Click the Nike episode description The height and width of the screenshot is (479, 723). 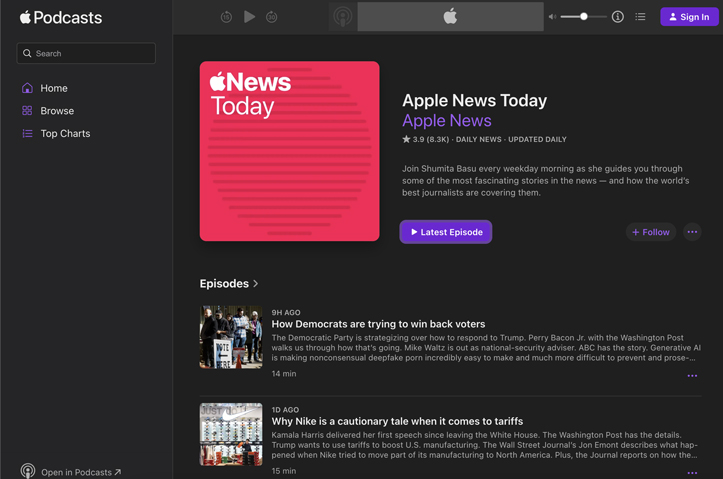click(485, 445)
